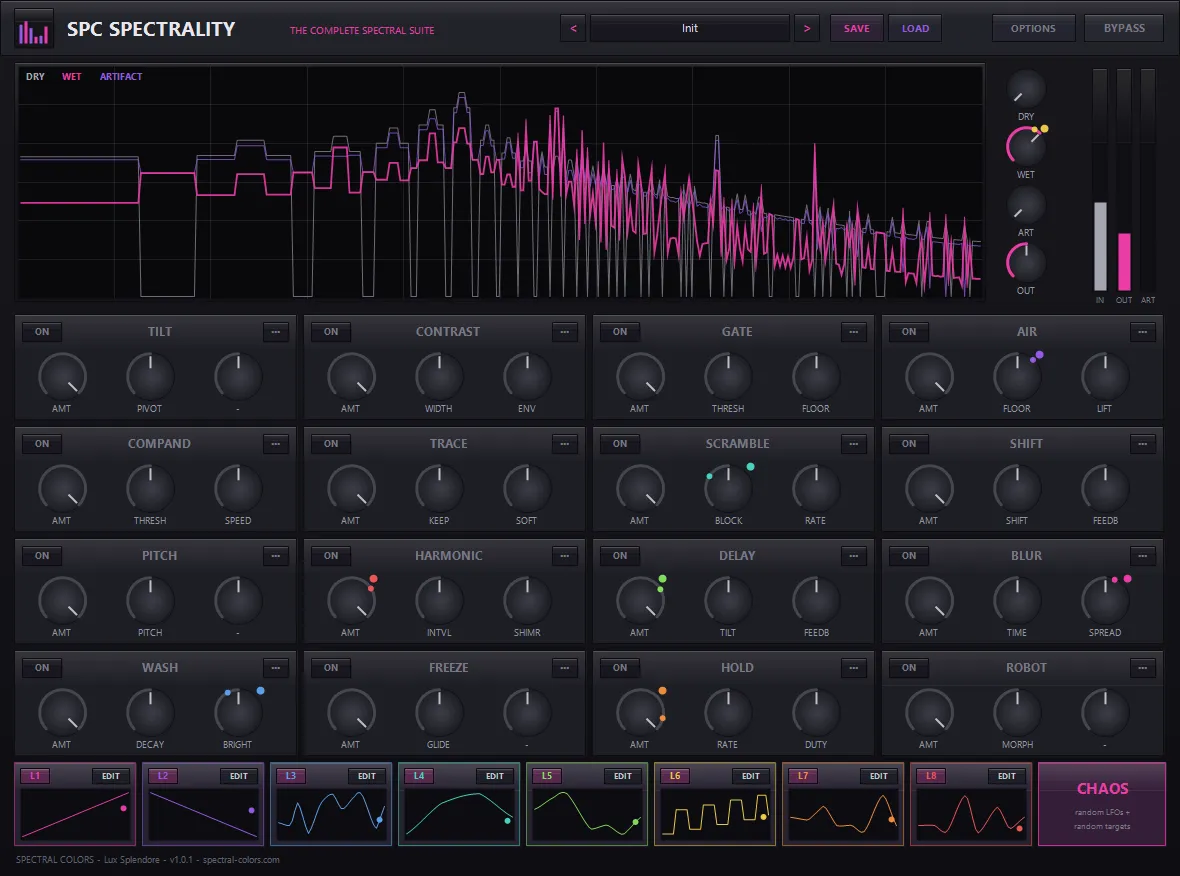The width and height of the screenshot is (1180, 876).
Task: Click the BYPASS button
Action: 1124,29
